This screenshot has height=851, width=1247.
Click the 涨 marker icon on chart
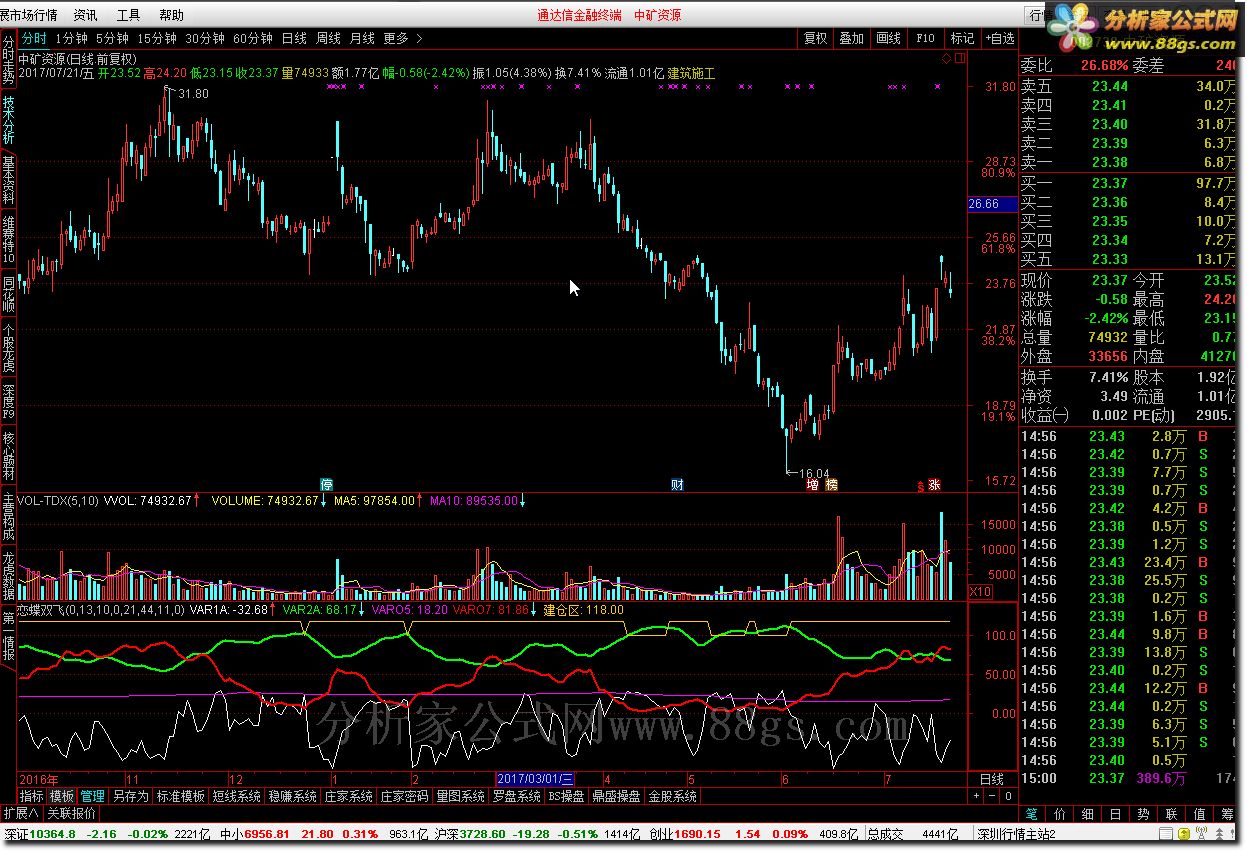point(934,485)
